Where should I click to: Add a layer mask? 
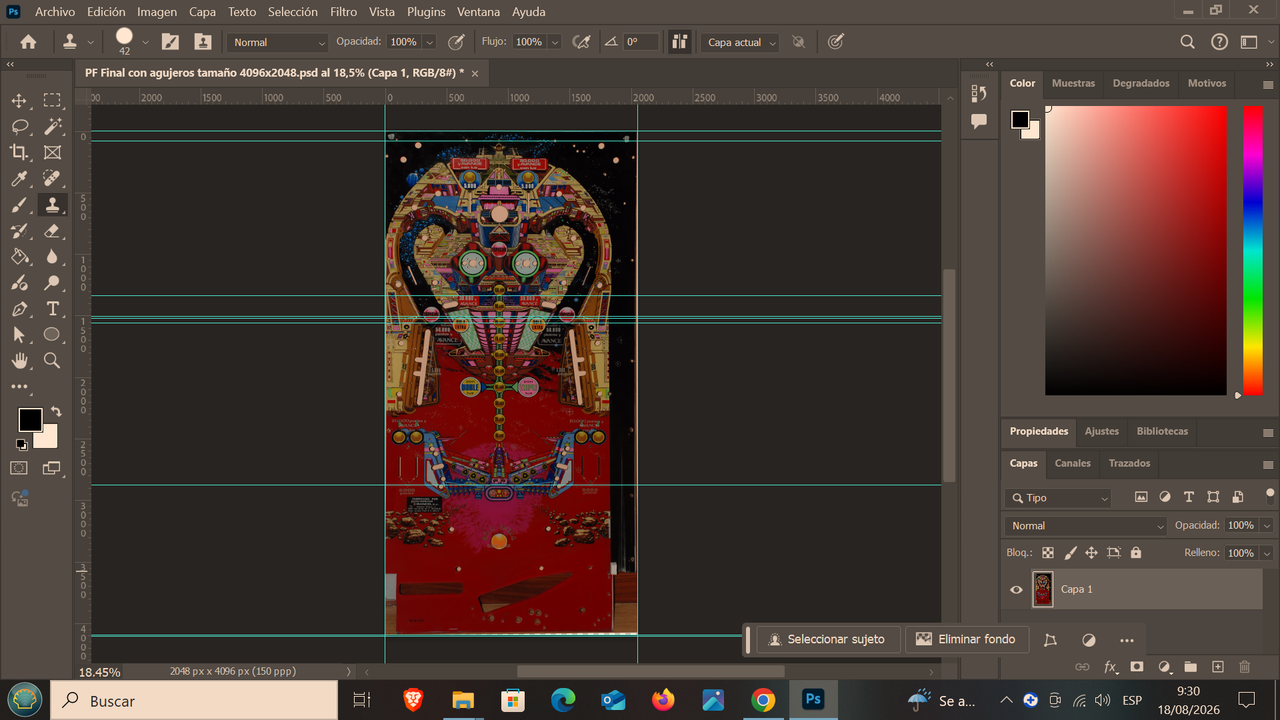click(1137, 667)
